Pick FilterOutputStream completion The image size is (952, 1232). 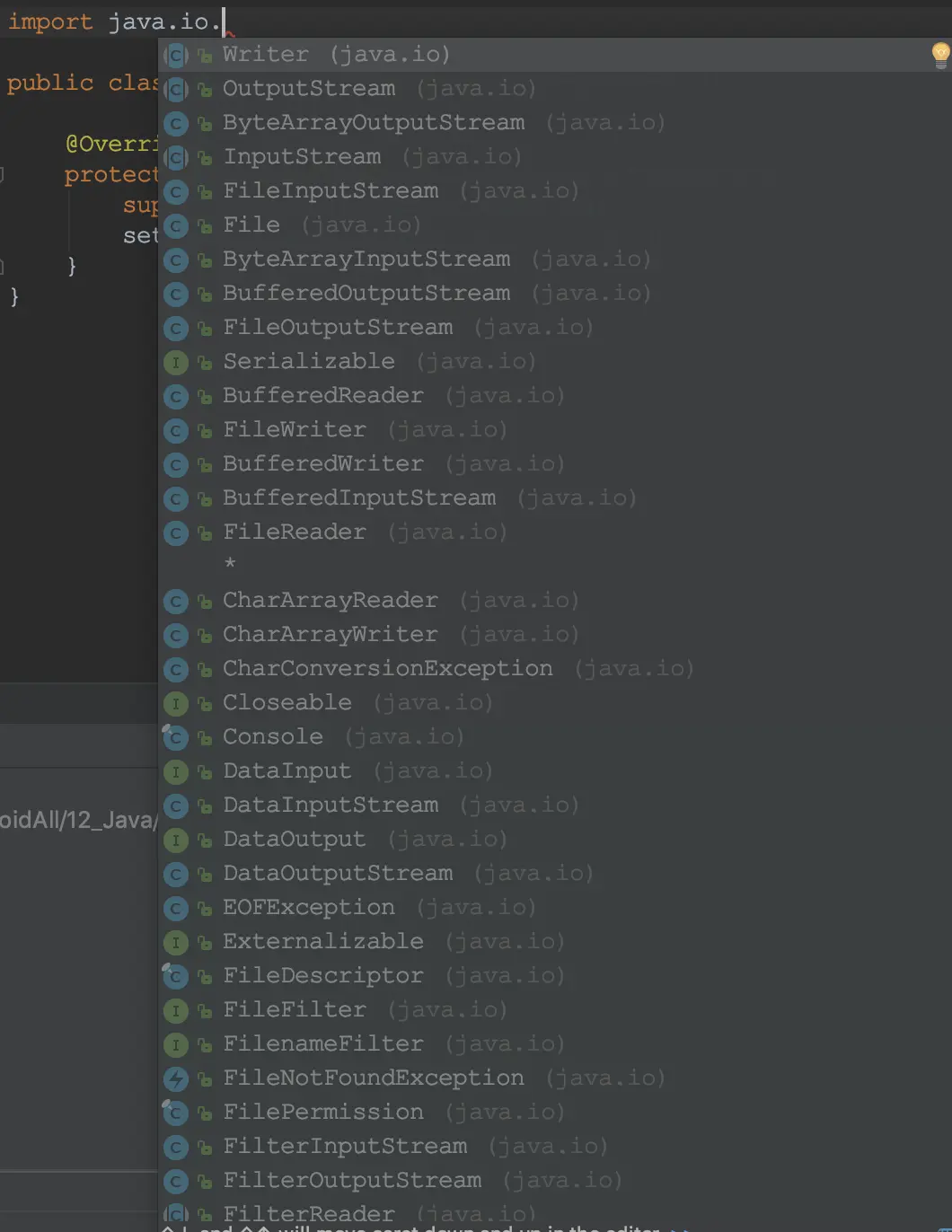pos(555,1181)
